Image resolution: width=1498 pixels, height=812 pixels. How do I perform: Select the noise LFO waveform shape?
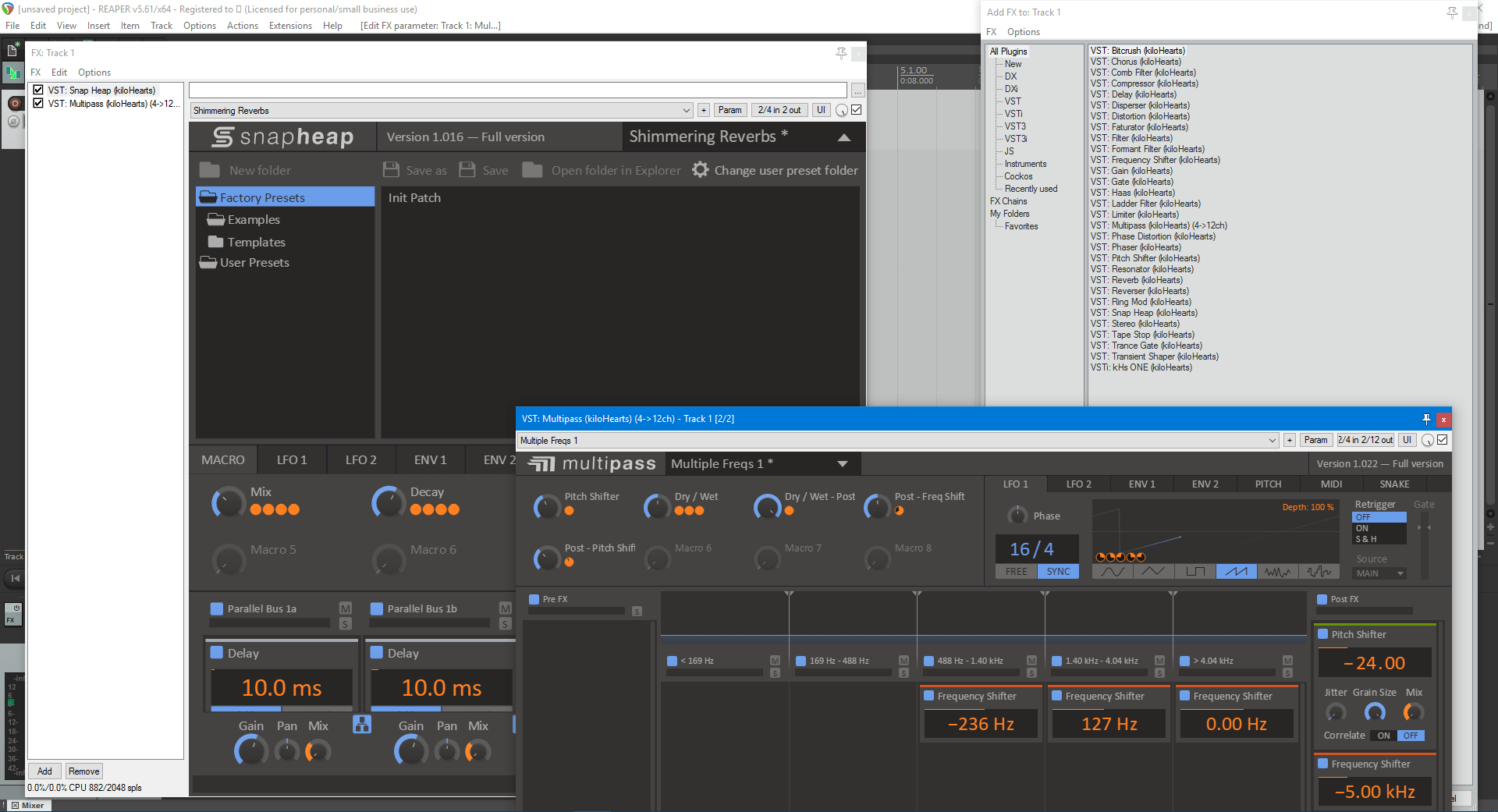1277,572
